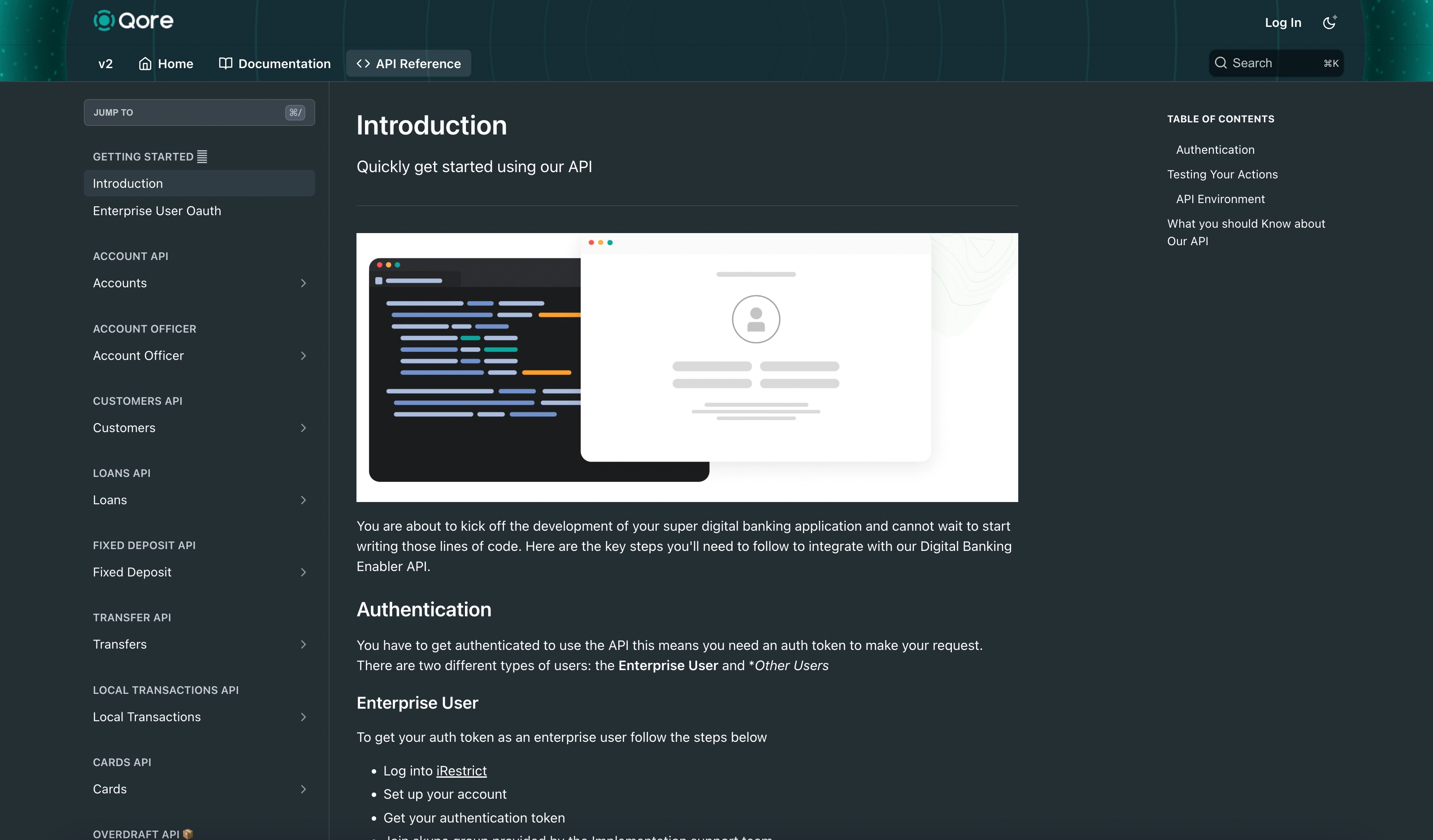The height and width of the screenshot is (840, 1433).
Task: Click the 'Set up your account' bullet
Action: (445, 795)
